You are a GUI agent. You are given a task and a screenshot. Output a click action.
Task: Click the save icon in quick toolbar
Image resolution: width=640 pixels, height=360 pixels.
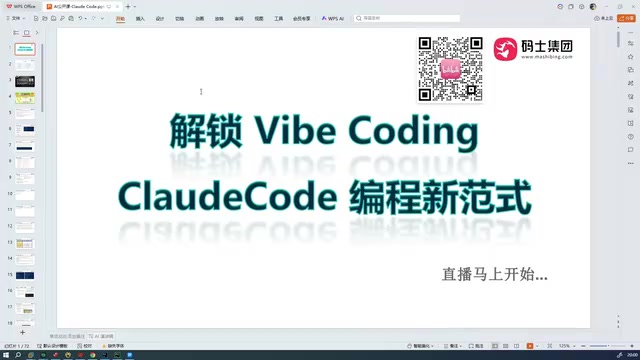[53, 18]
